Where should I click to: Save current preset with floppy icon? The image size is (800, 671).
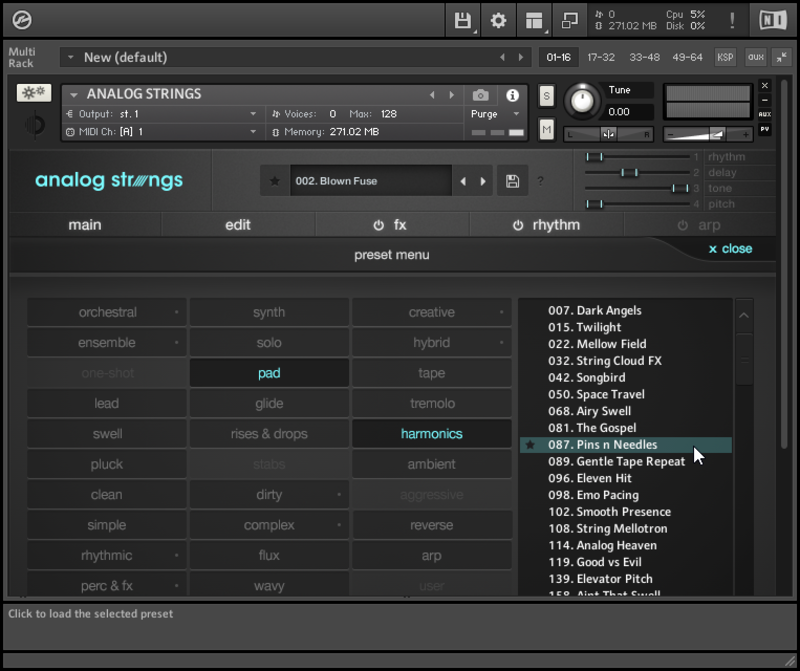pyautogui.click(x=513, y=181)
